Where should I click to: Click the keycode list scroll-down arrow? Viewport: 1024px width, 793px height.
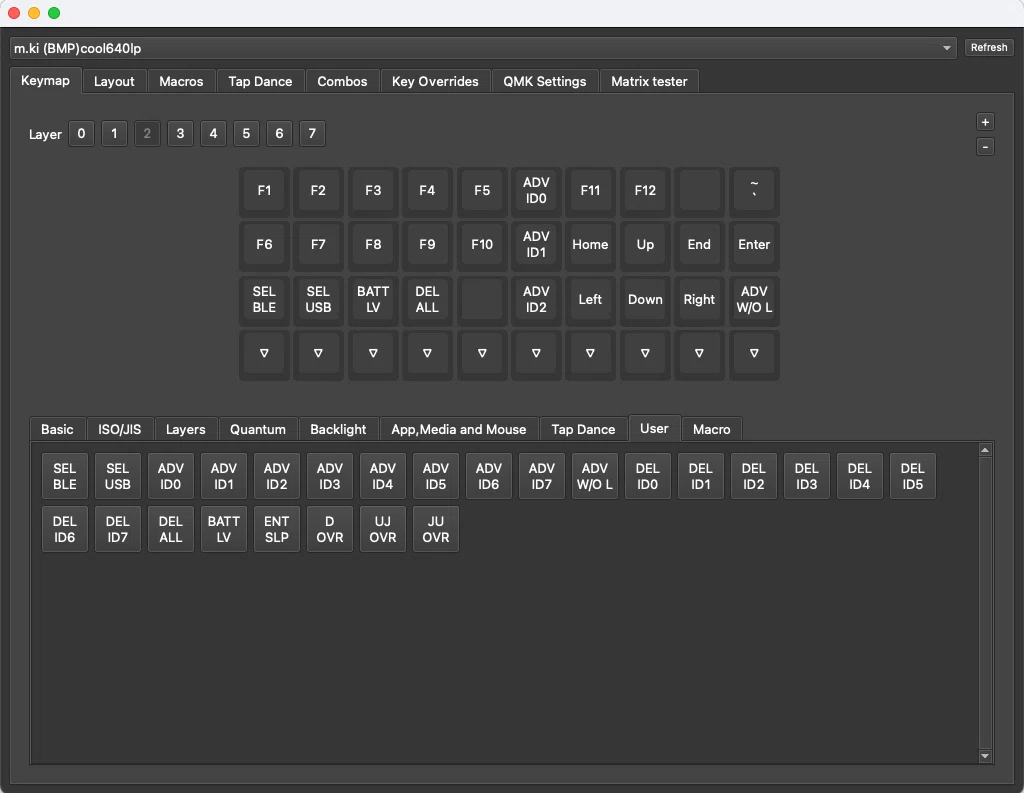985,756
